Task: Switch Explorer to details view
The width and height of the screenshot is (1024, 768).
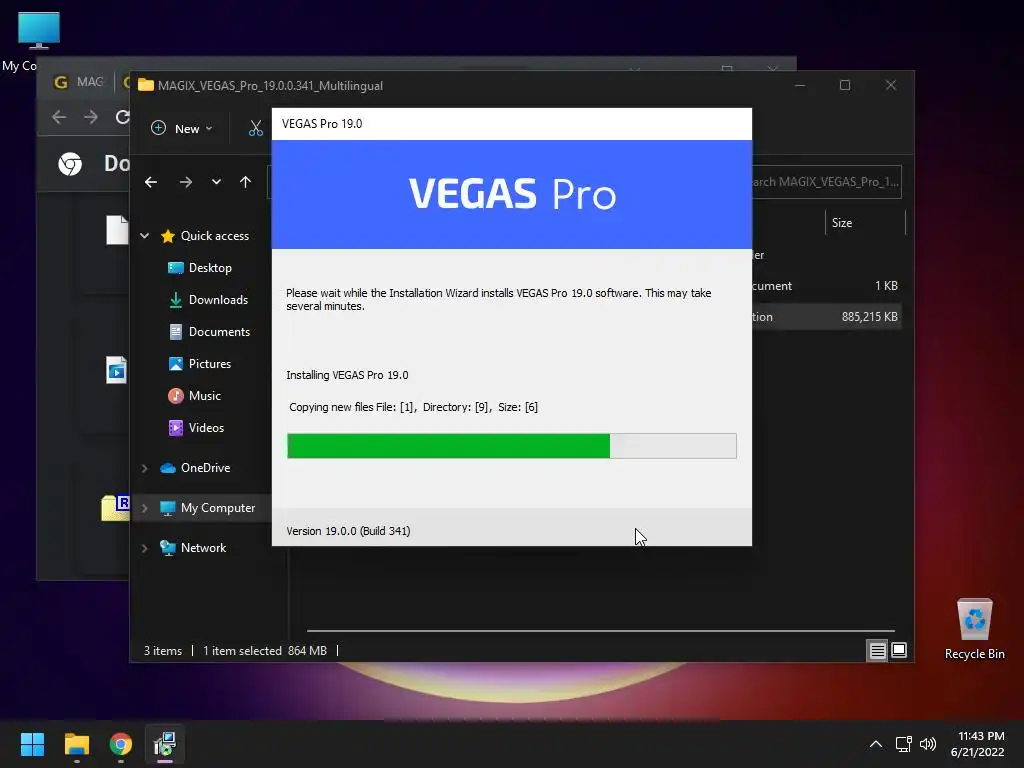Action: coord(877,650)
